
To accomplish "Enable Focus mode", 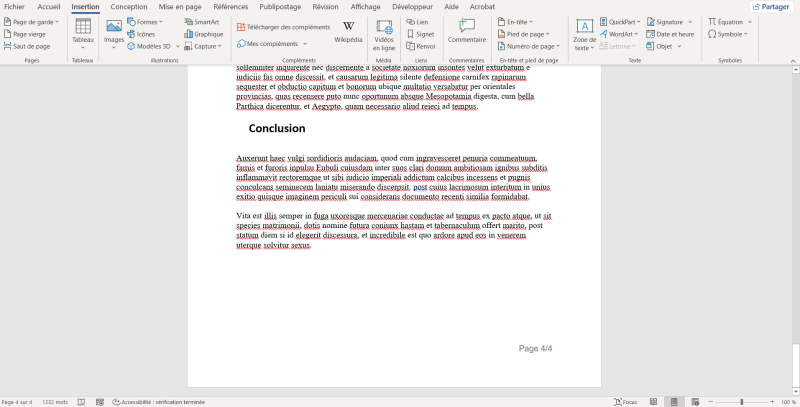I will [626, 402].
